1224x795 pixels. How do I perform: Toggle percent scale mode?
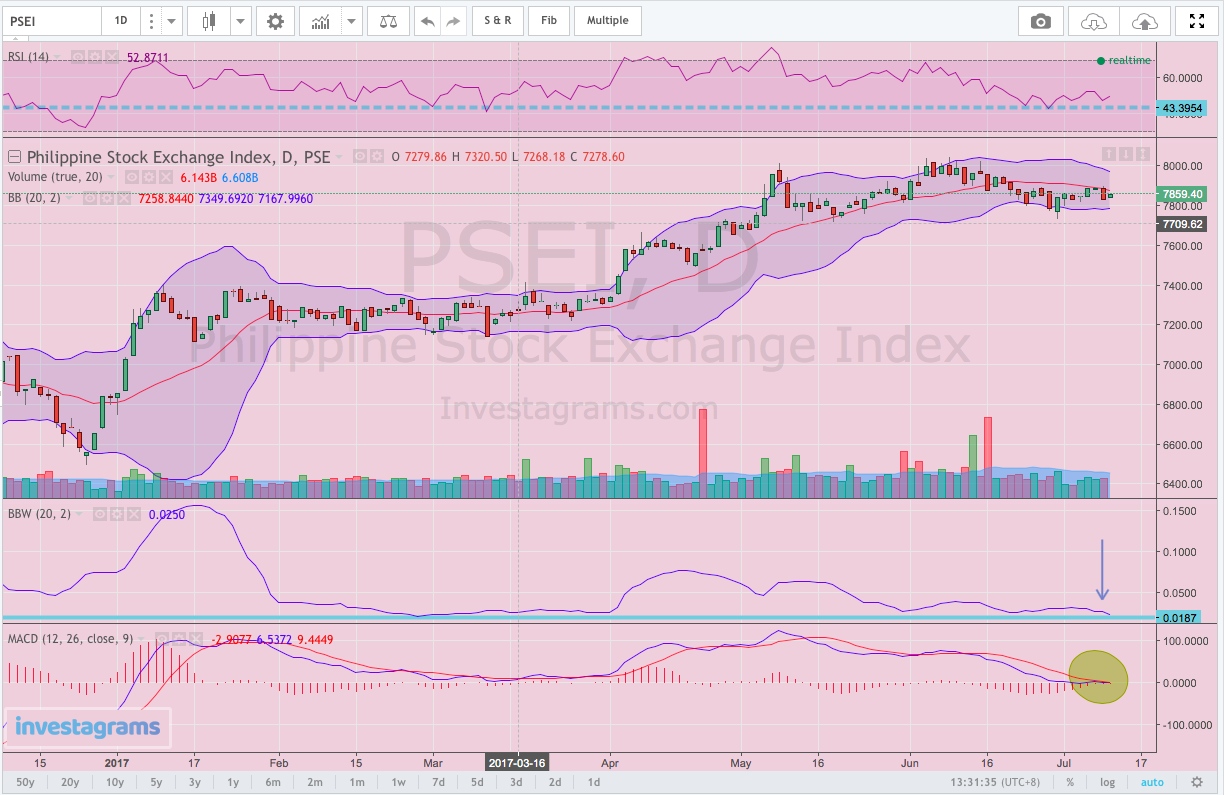point(1070,782)
